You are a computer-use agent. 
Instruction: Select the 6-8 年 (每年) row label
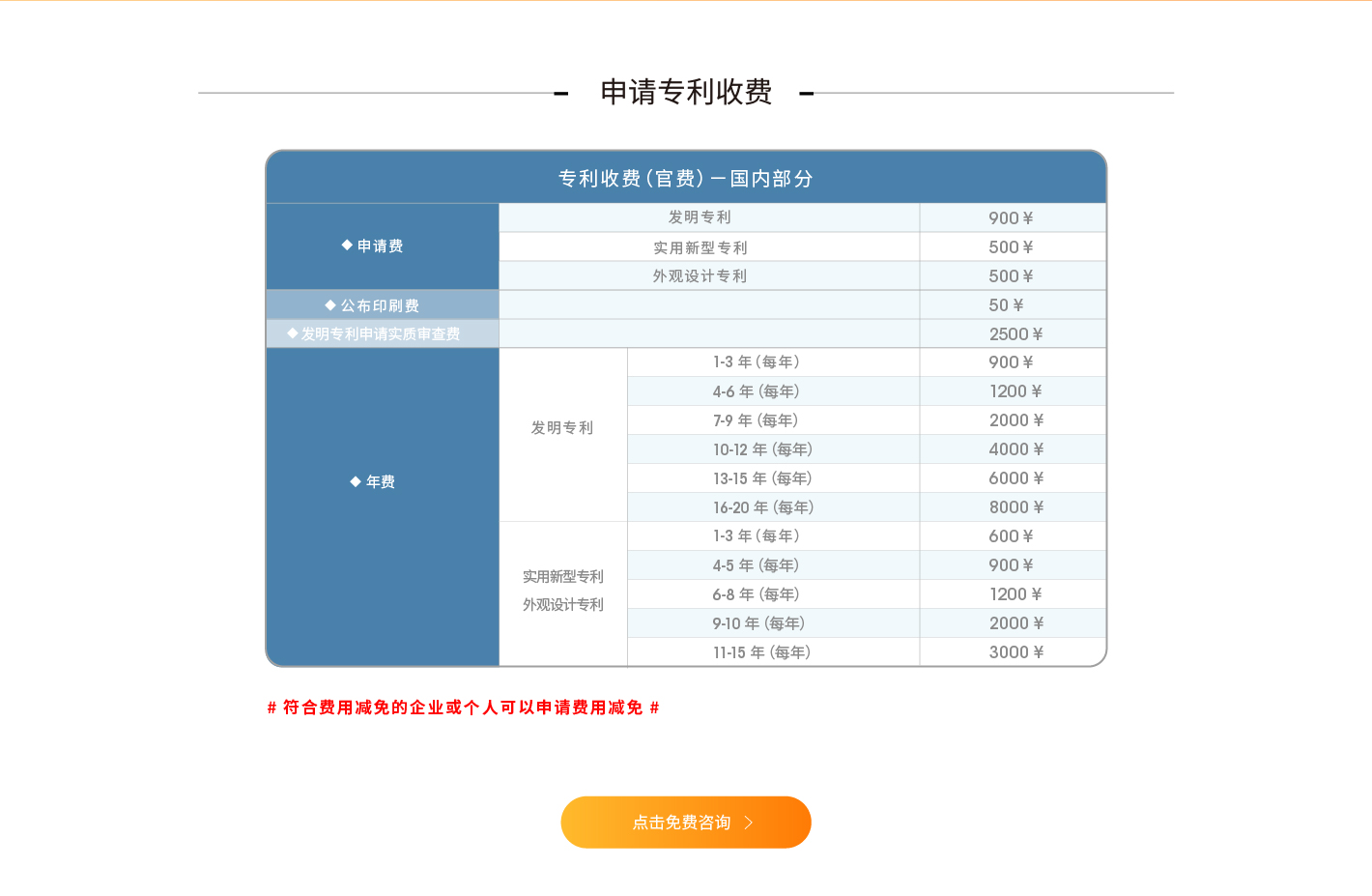point(757,594)
